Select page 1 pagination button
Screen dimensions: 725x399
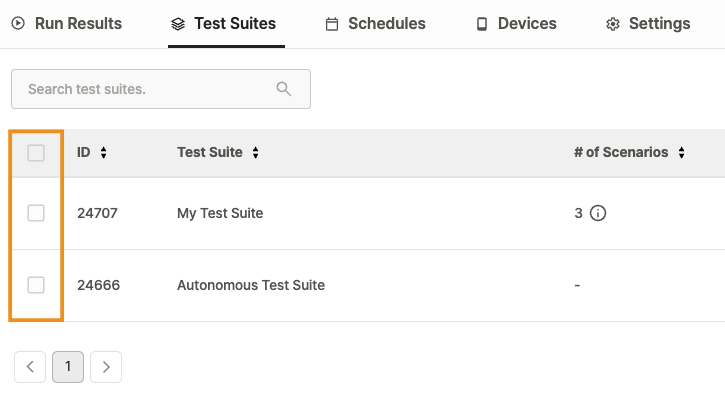68,367
